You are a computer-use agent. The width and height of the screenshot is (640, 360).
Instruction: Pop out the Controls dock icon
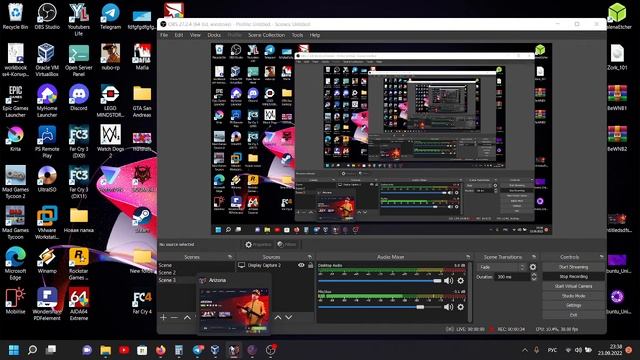(601, 257)
